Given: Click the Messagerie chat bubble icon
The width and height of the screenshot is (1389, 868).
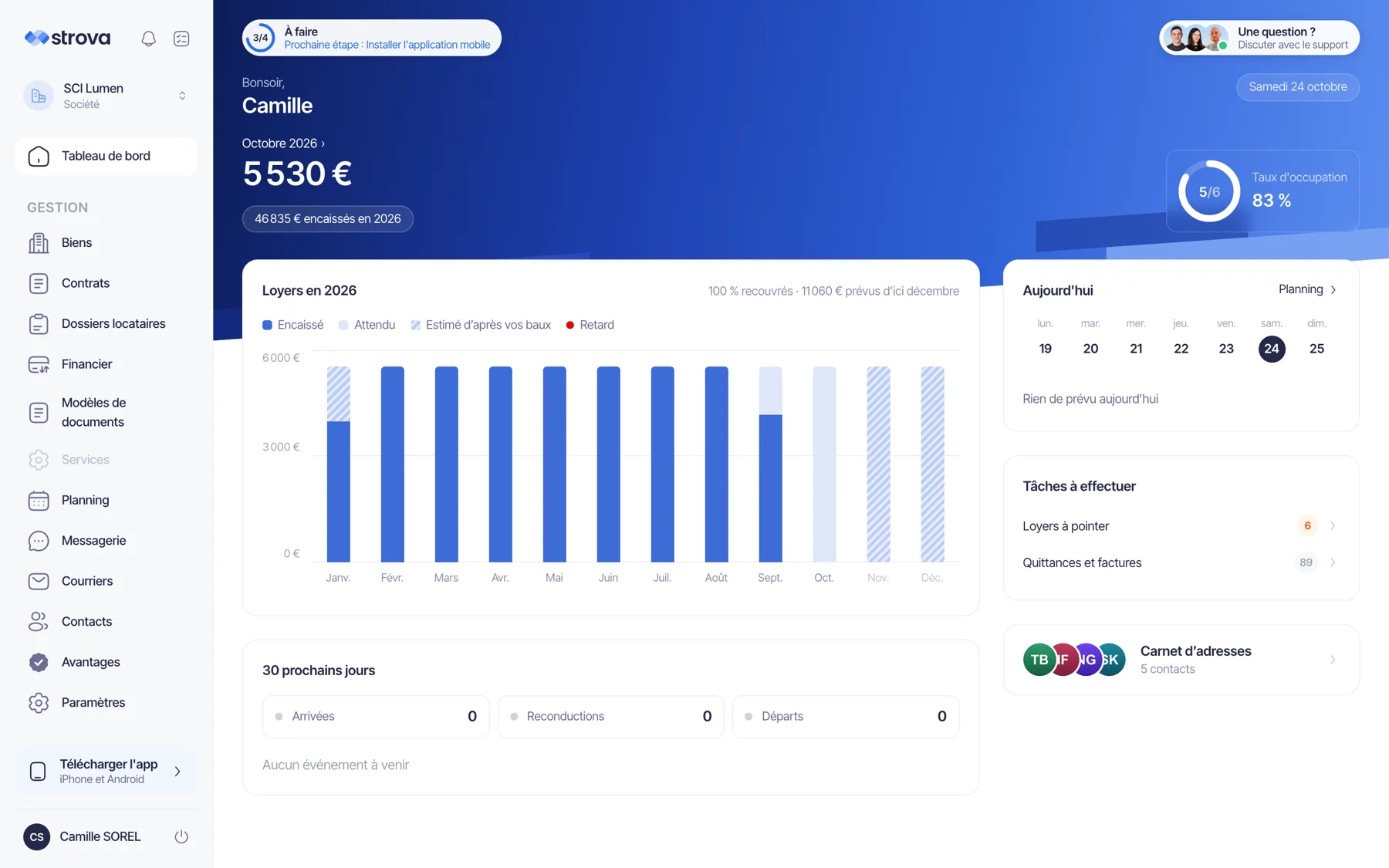Looking at the screenshot, I should 39,541.
